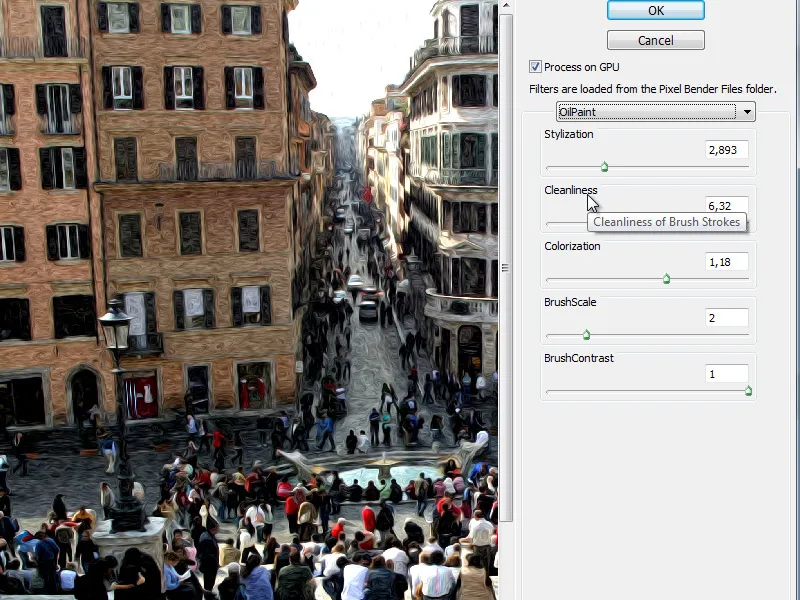This screenshot has height=600, width=800.
Task: Click the BrushContrast slider handle
Action: (x=747, y=391)
